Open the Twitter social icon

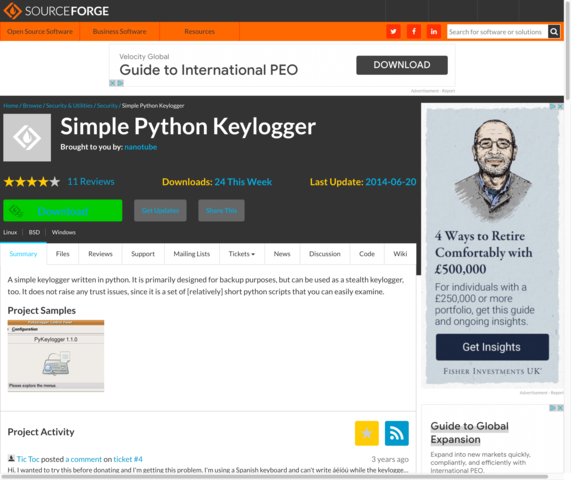click(393, 32)
